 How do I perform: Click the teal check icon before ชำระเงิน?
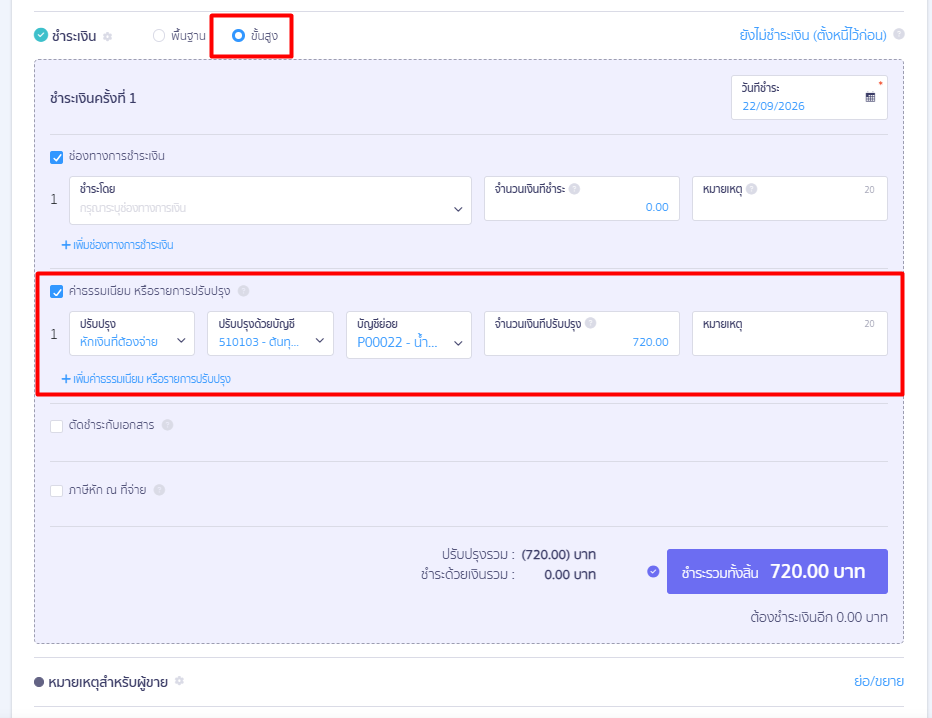(x=41, y=35)
